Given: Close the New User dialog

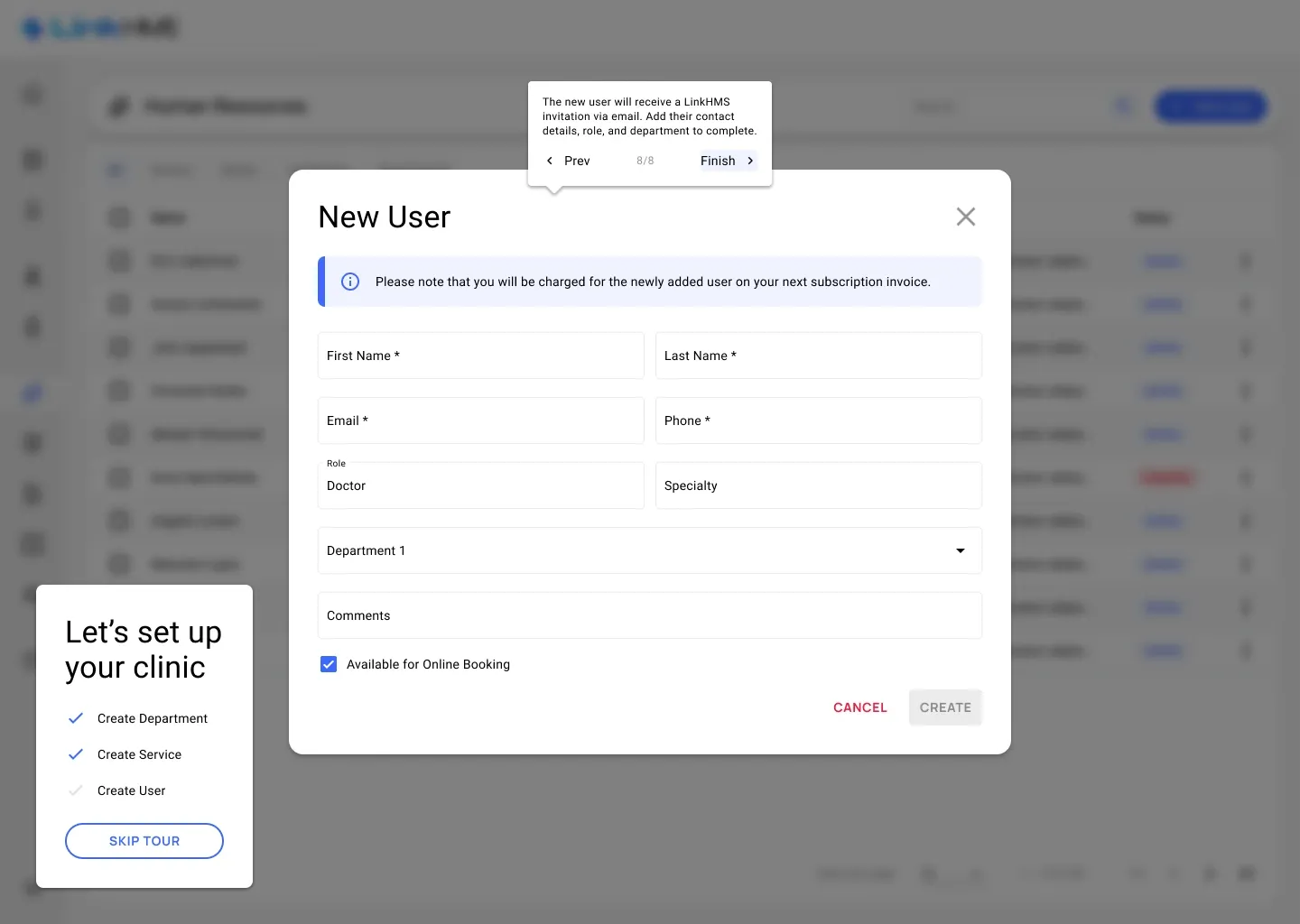Looking at the screenshot, I should (x=966, y=217).
